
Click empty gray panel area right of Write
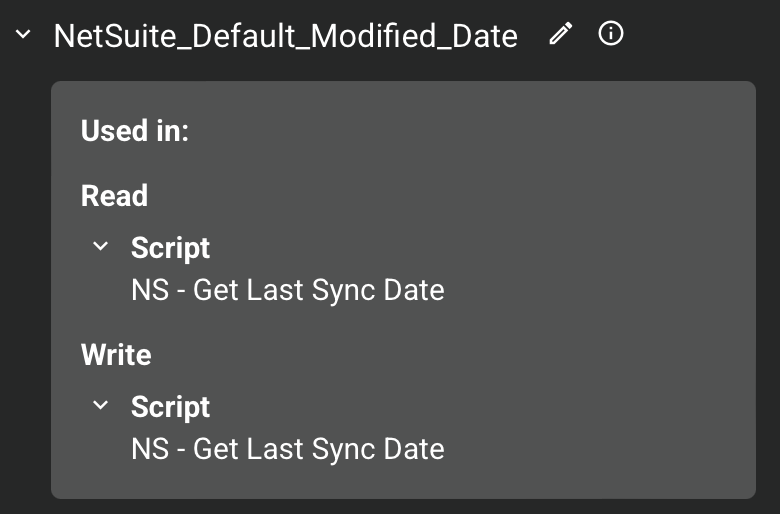pos(450,355)
